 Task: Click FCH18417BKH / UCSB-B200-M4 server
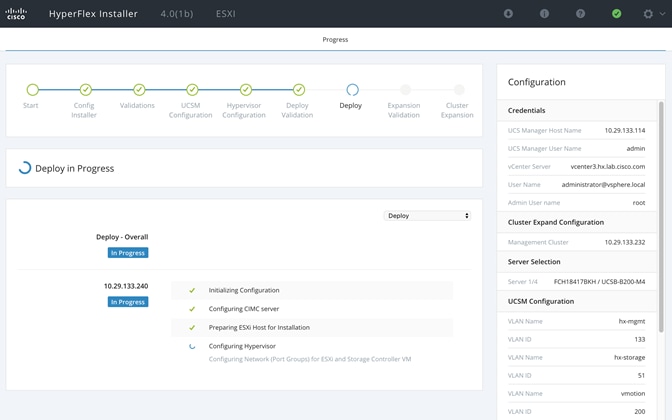click(x=599, y=282)
